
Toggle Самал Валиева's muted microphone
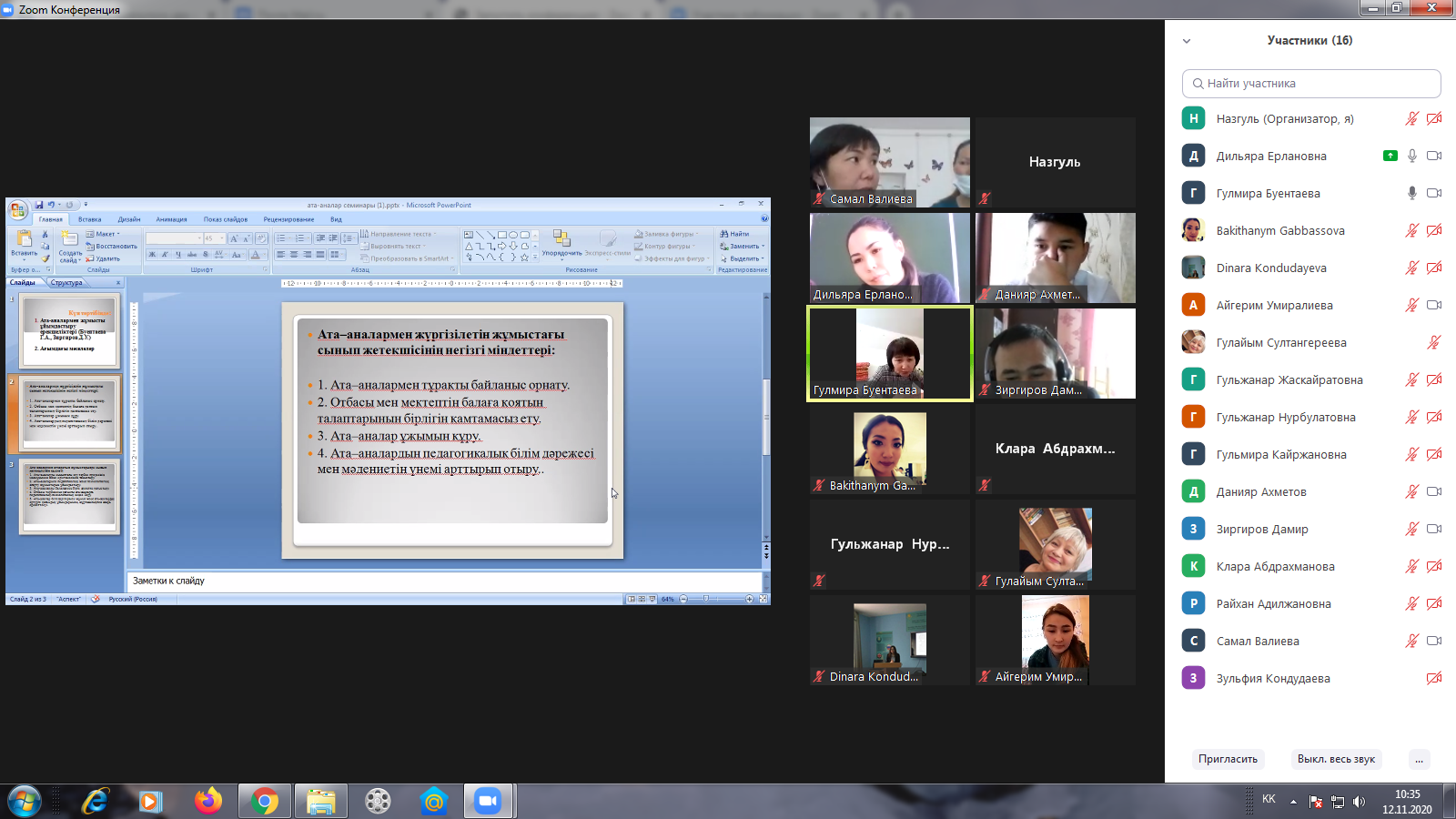pos(1411,641)
